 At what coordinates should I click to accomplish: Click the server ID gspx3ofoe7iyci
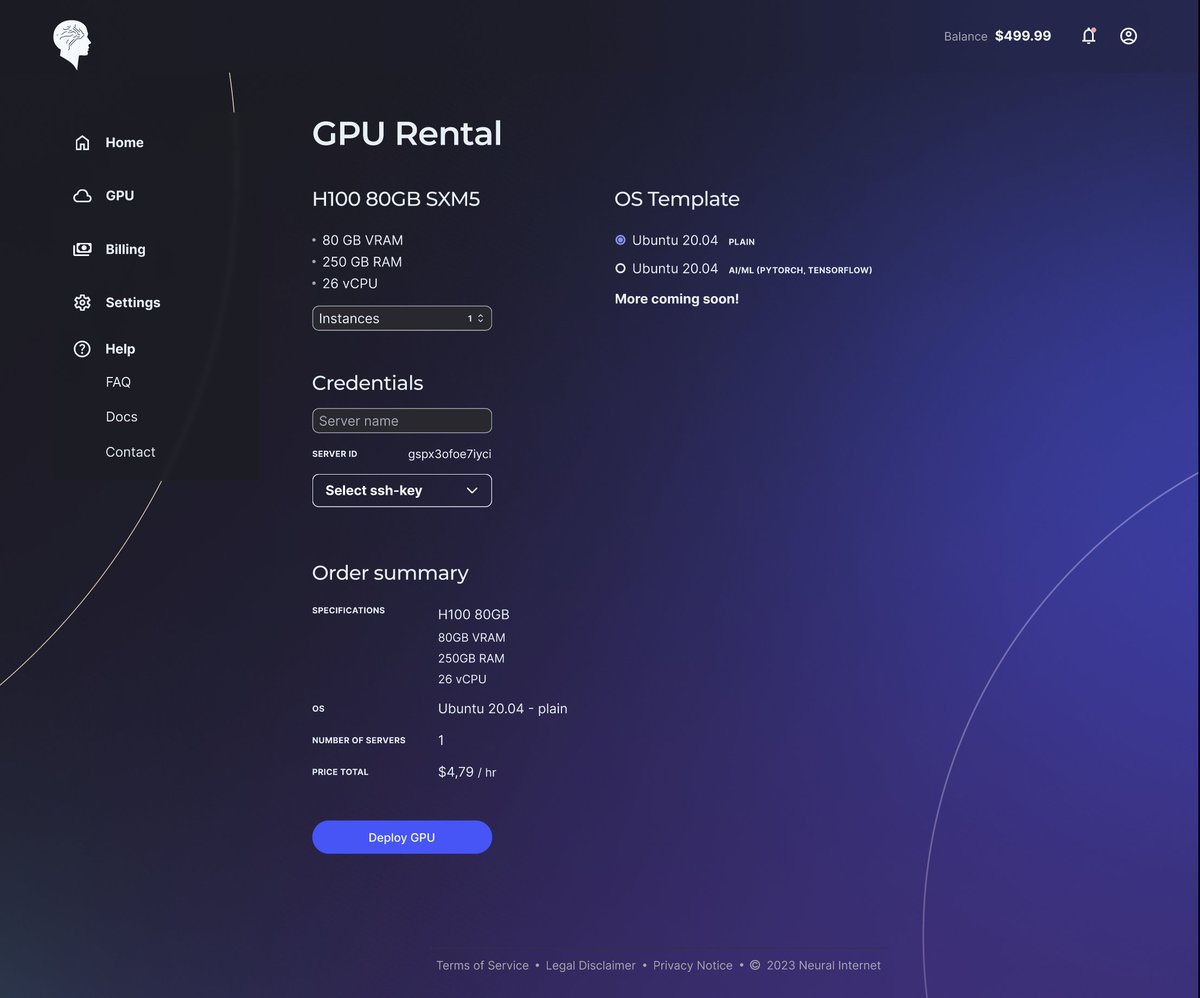click(x=449, y=454)
